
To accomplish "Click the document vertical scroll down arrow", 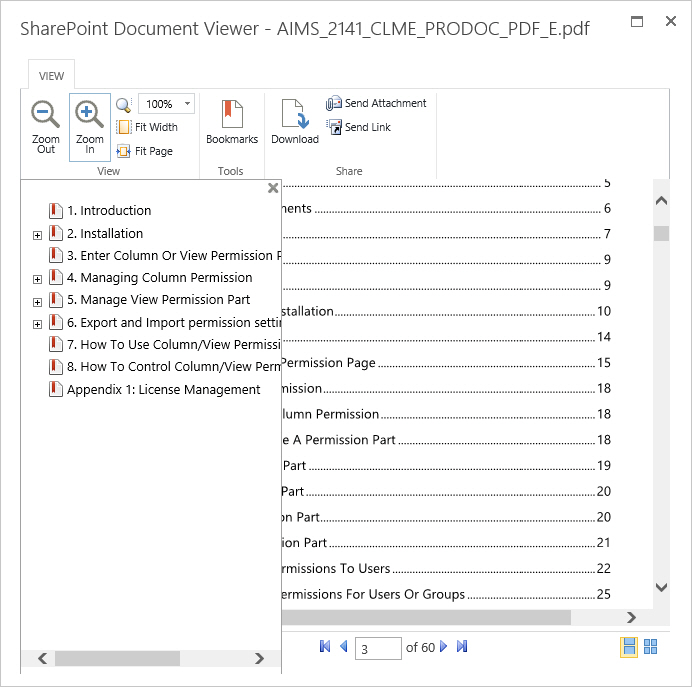I will [661, 587].
